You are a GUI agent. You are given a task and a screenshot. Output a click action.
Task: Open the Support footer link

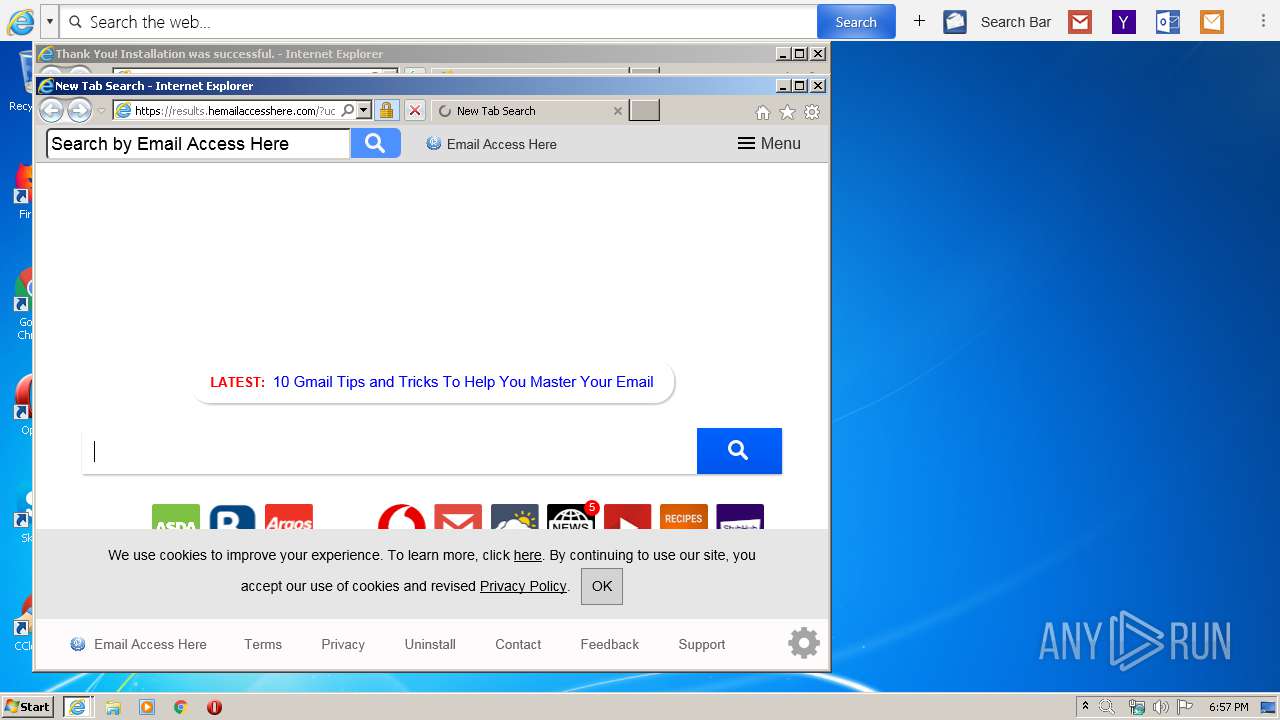coord(701,644)
